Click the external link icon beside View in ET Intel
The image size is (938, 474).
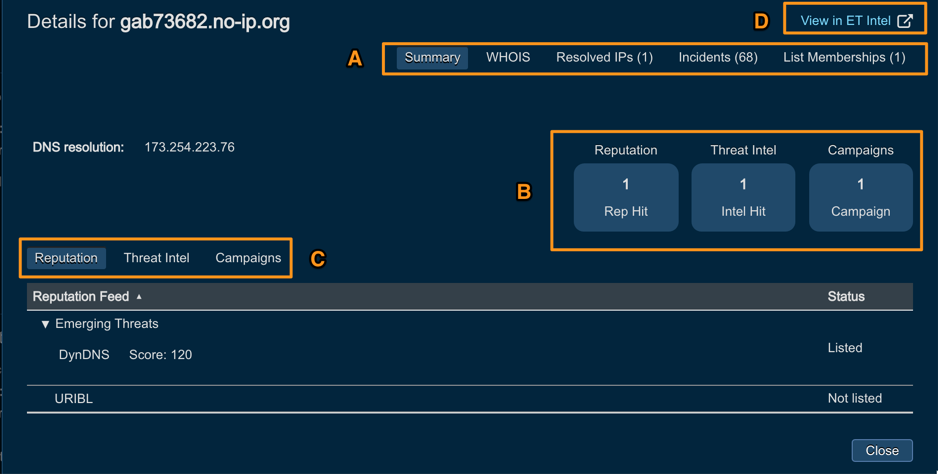tap(905, 21)
